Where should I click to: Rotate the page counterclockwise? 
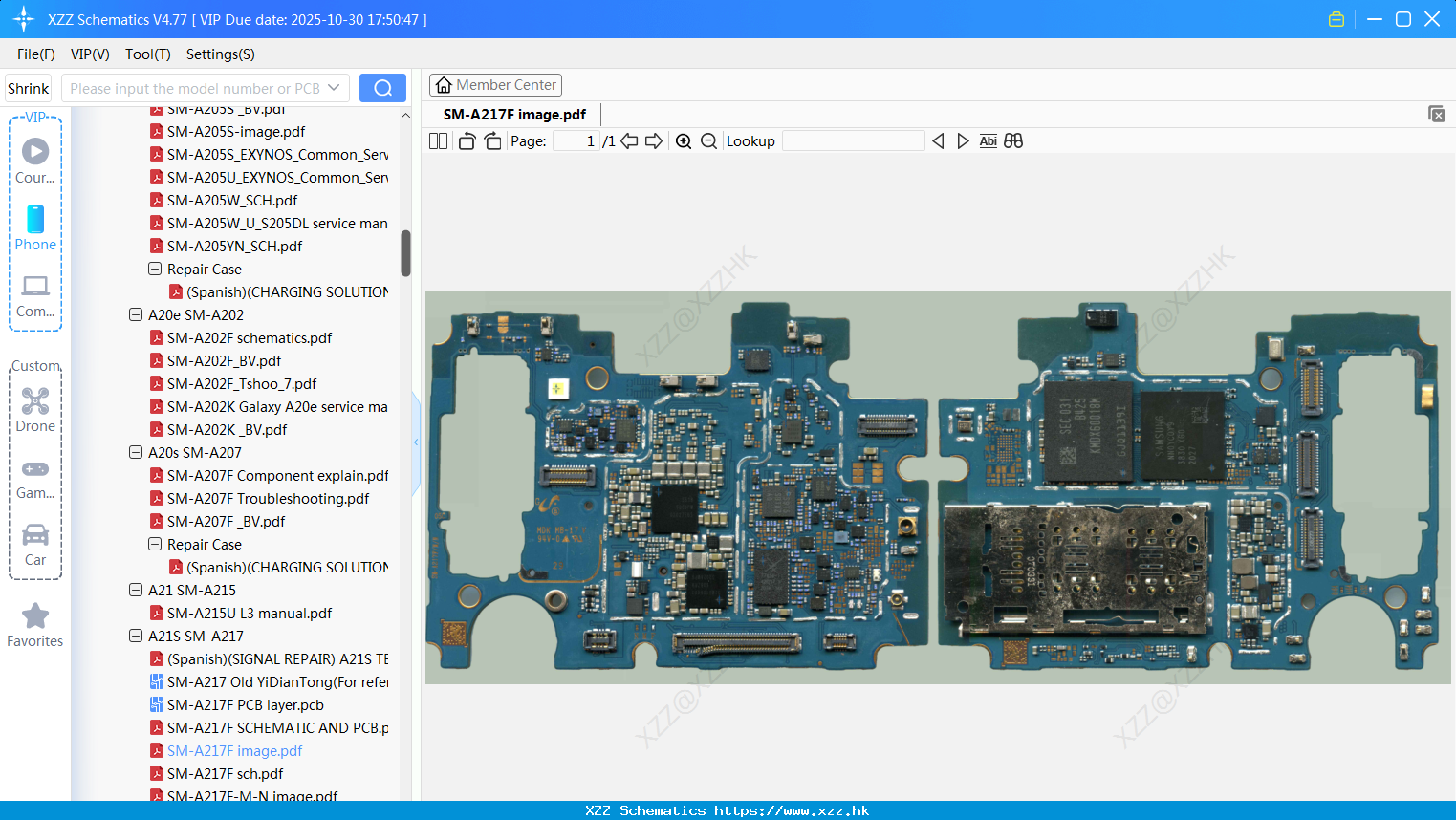pos(467,141)
